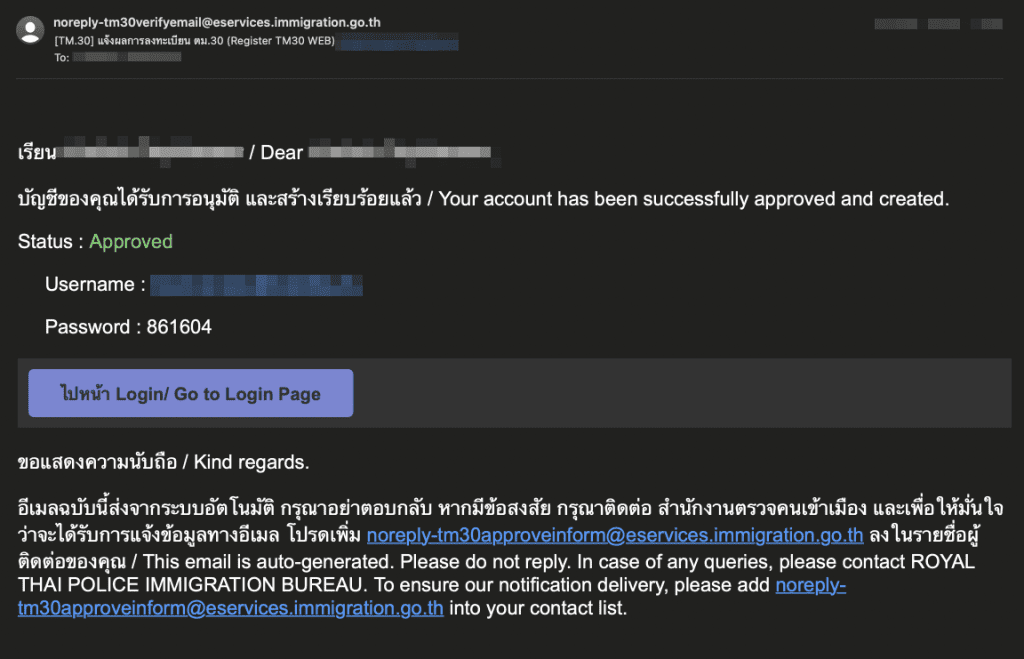
Task: Click the blurred recipient after To:
Action: [127, 57]
